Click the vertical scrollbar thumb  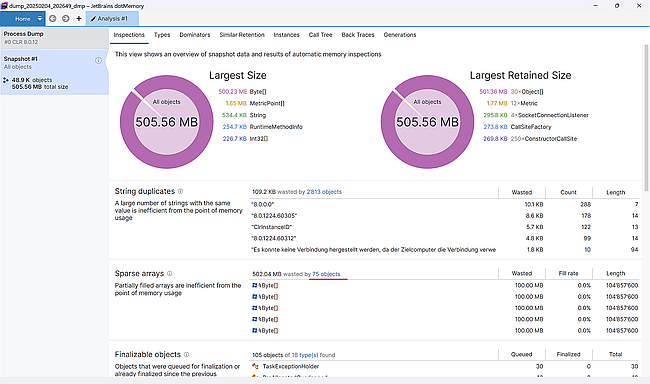(646, 118)
